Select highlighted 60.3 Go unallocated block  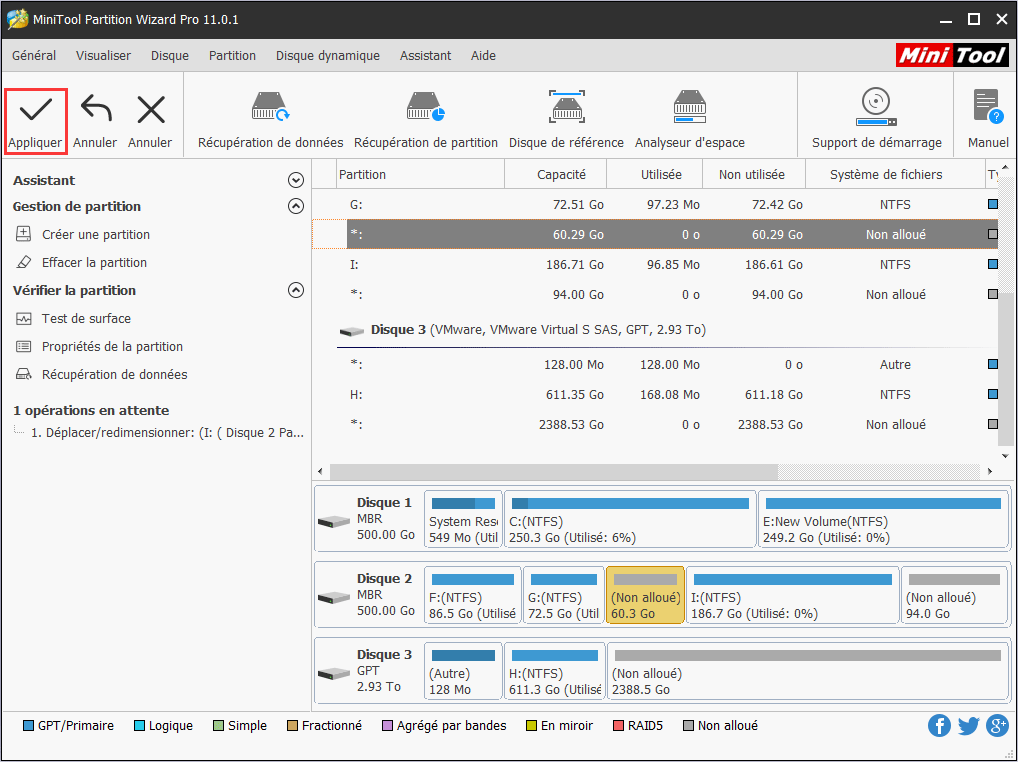[x=645, y=595]
